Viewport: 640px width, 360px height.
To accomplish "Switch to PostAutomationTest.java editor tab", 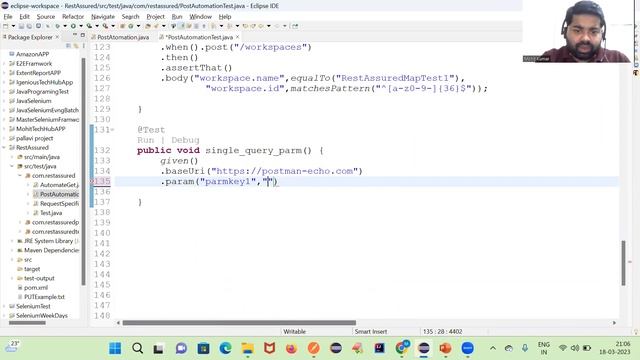I will pos(200,37).
